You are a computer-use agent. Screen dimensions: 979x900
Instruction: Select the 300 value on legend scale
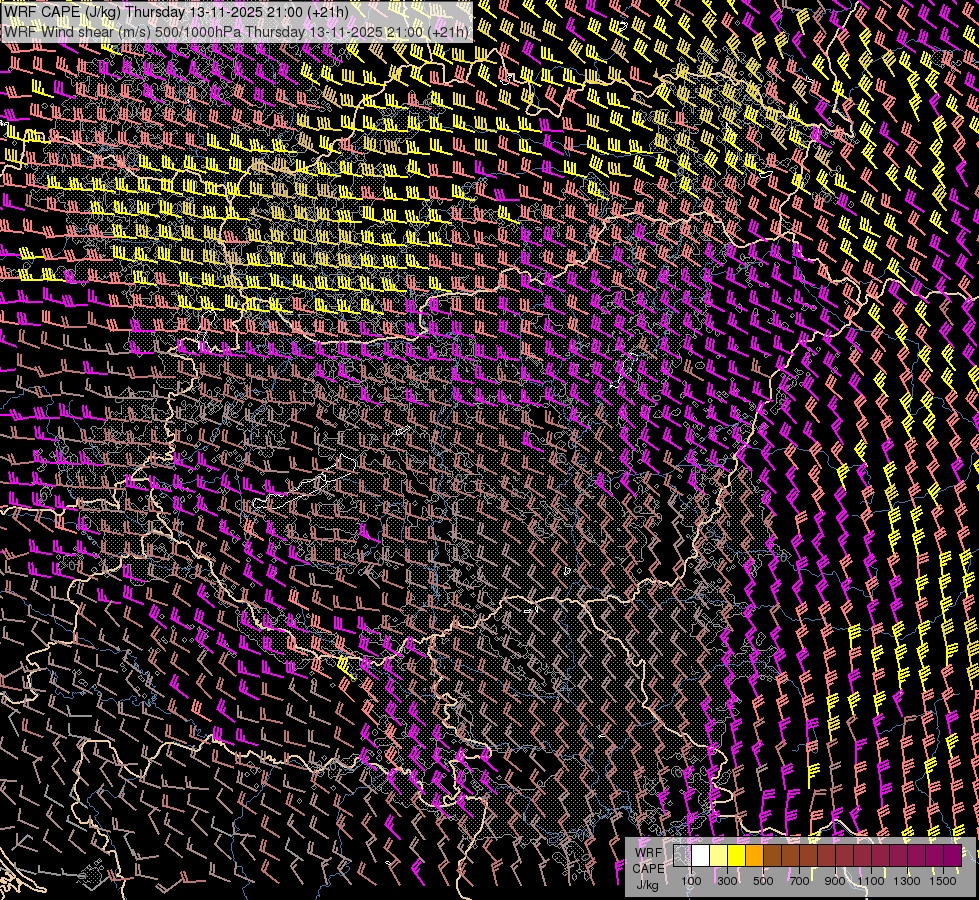point(727,881)
